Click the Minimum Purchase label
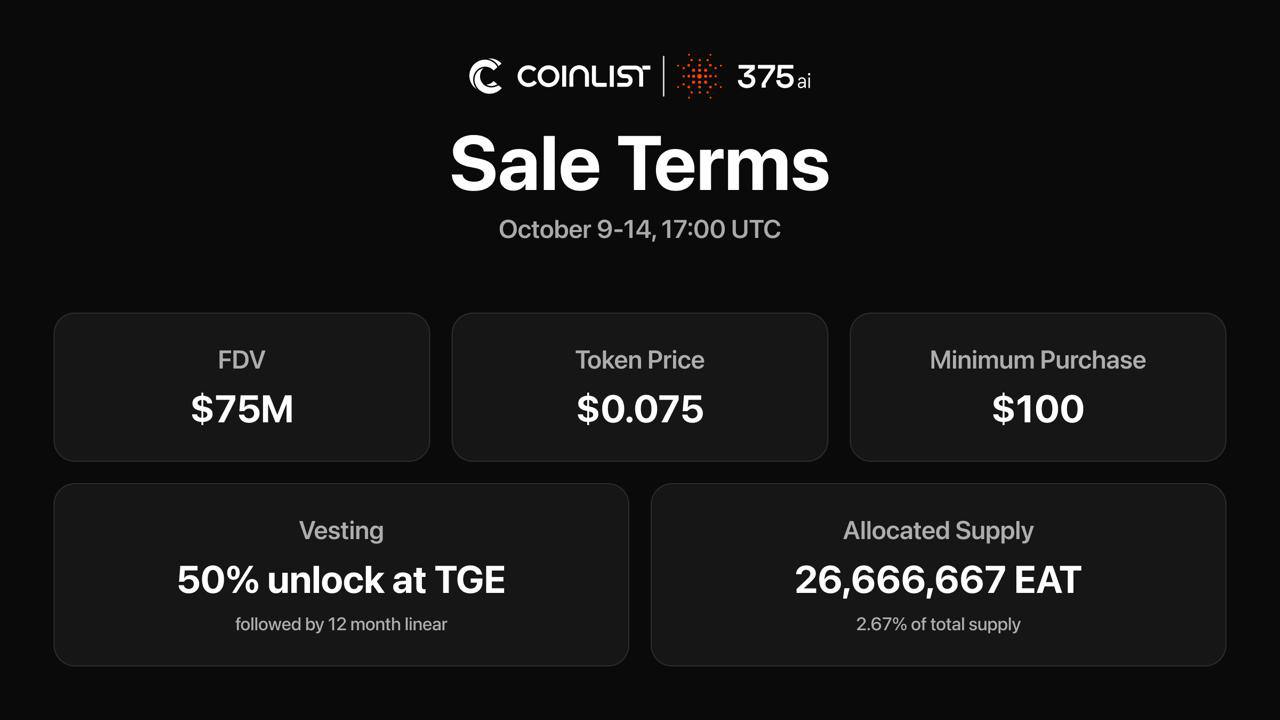 click(x=1038, y=360)
